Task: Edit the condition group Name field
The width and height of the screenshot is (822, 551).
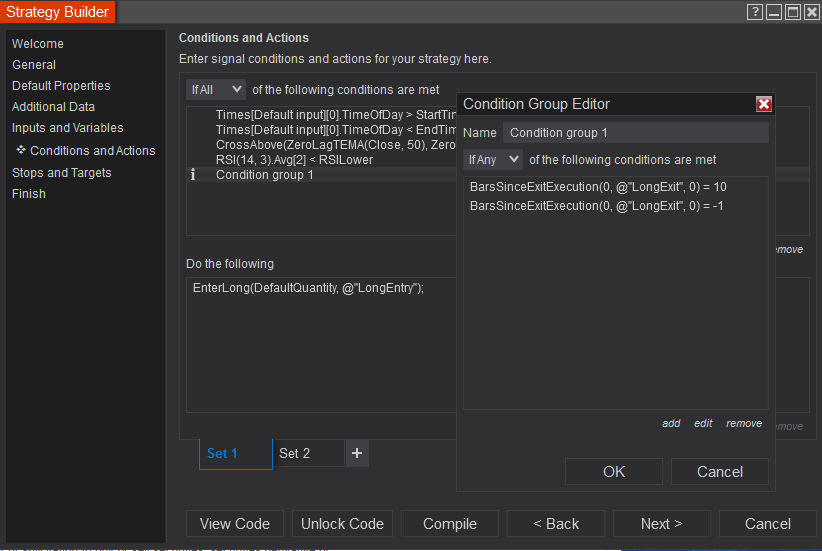Action: tap(635, 133)
